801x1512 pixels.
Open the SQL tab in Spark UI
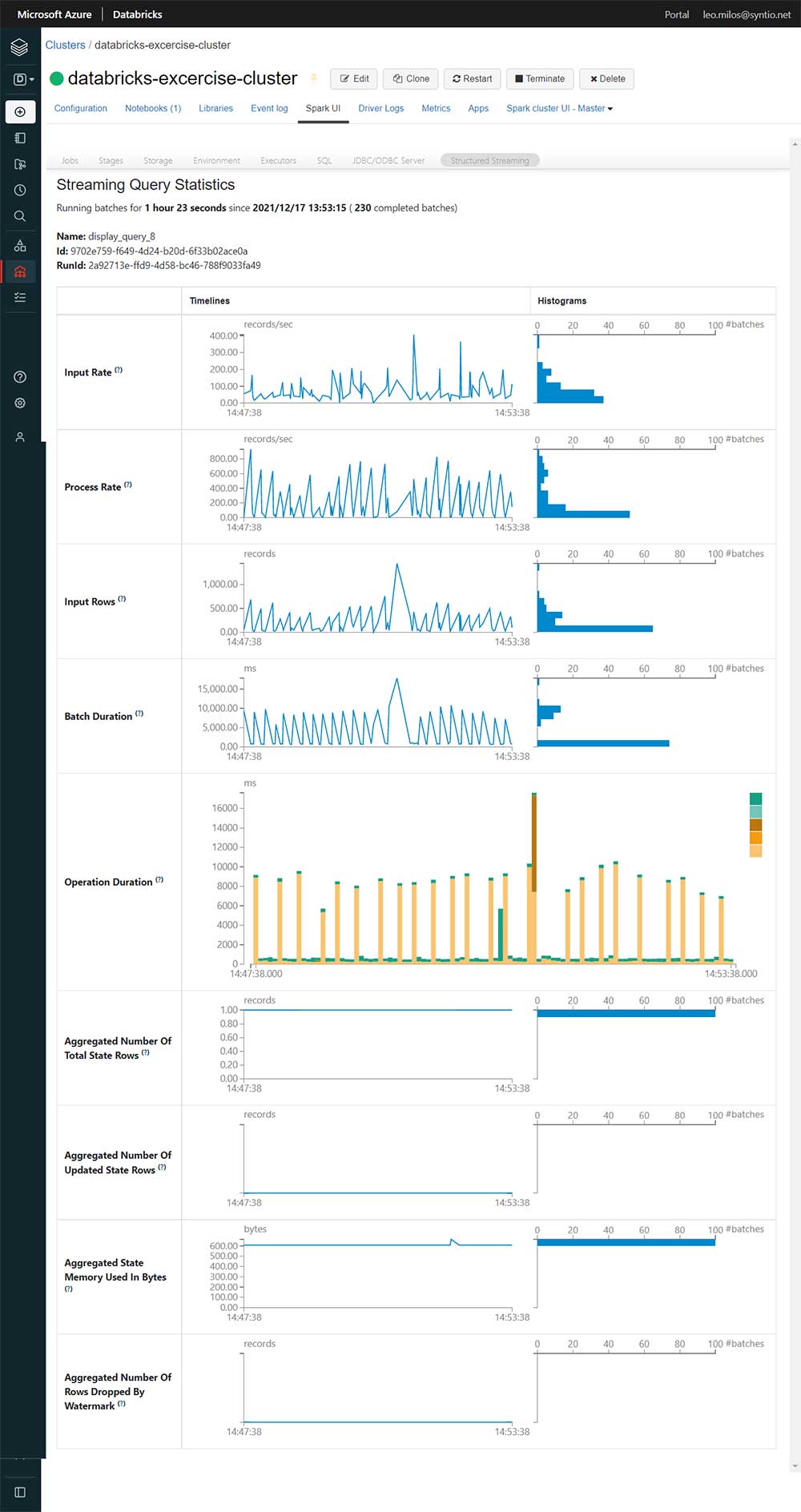[324, 160]
